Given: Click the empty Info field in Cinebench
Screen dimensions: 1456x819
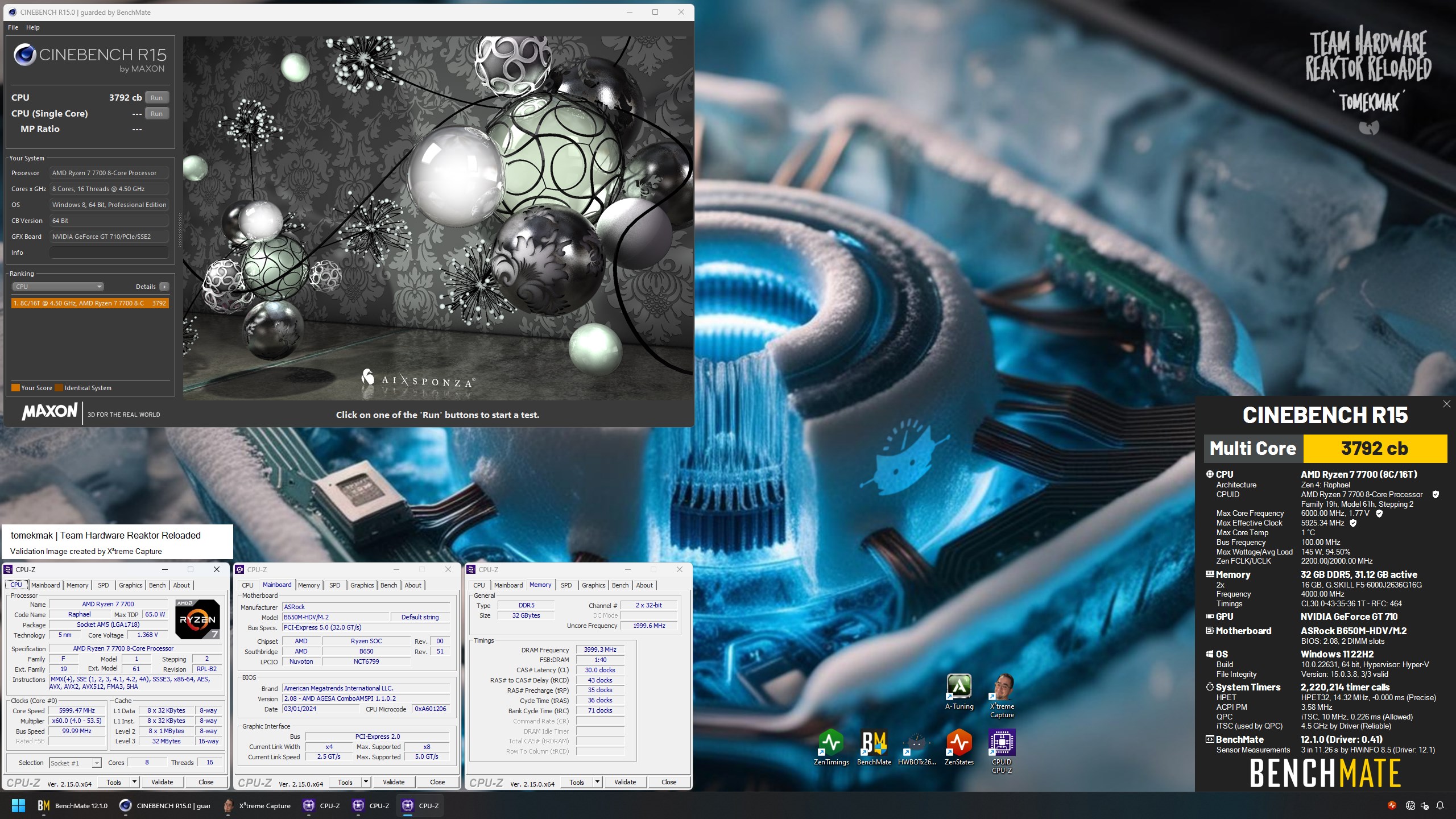Looking at the screenshot, I should (109, 253).
